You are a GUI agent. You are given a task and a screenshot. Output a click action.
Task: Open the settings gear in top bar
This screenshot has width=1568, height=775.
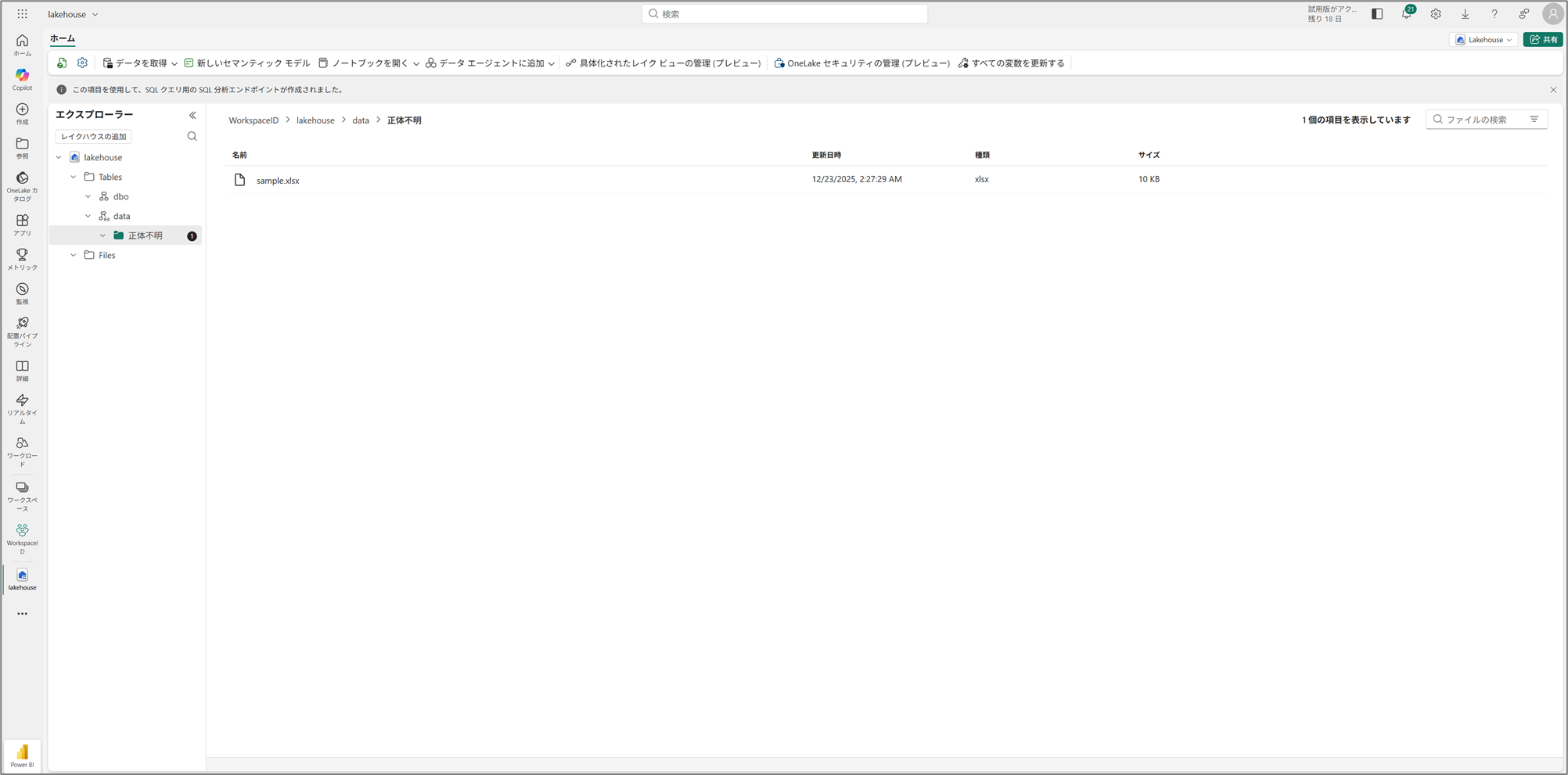point(1436,14)
